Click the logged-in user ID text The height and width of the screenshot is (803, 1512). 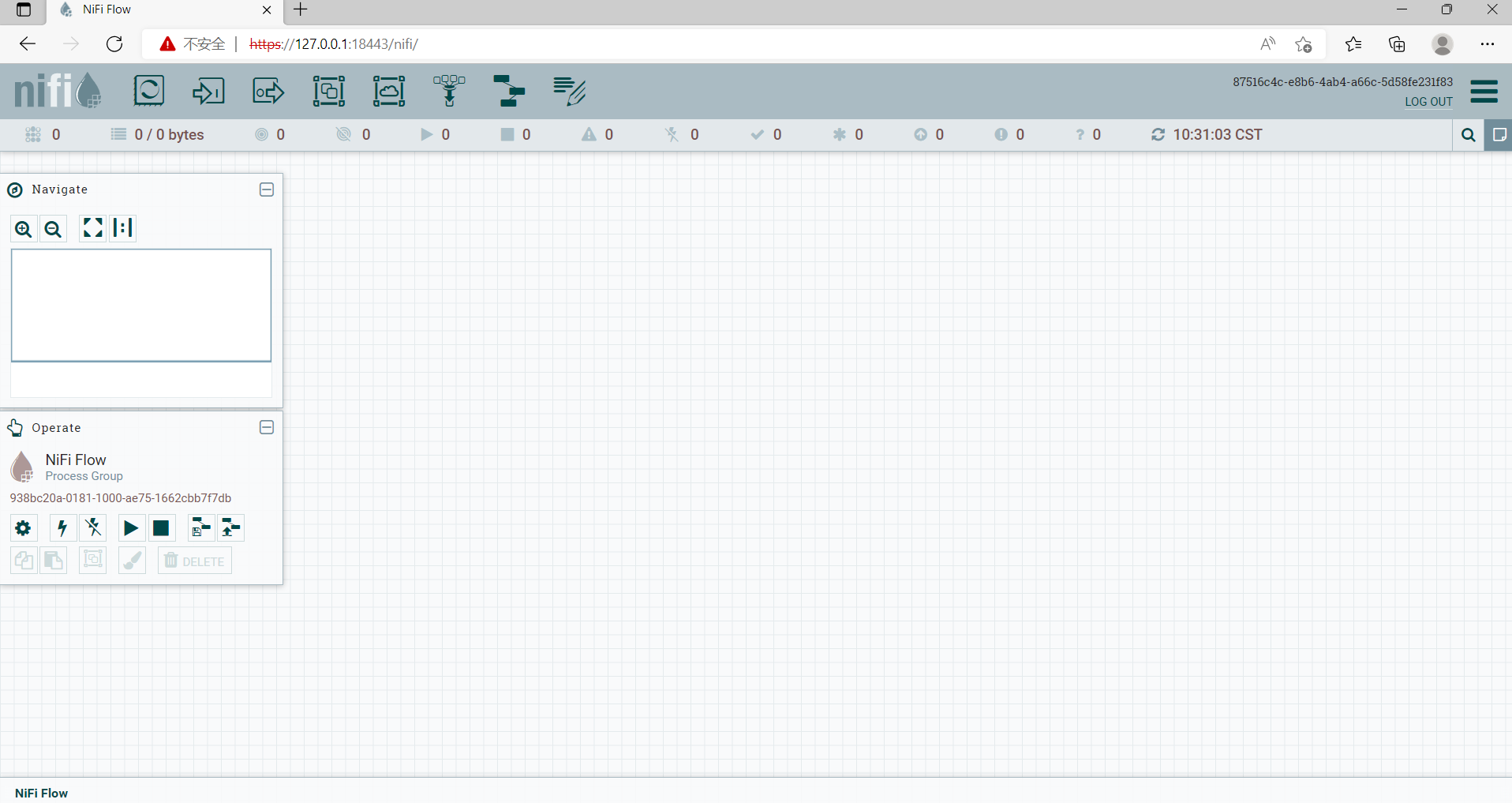[1343, 82]
